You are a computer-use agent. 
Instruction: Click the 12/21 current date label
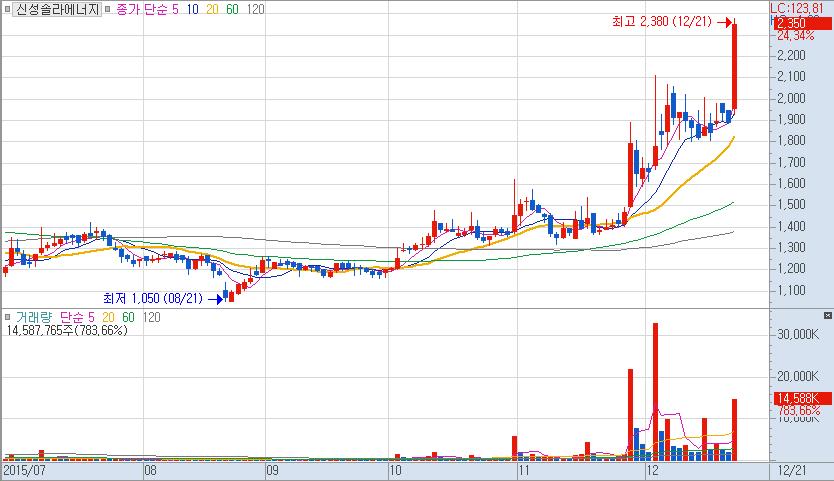pos(792,470)
